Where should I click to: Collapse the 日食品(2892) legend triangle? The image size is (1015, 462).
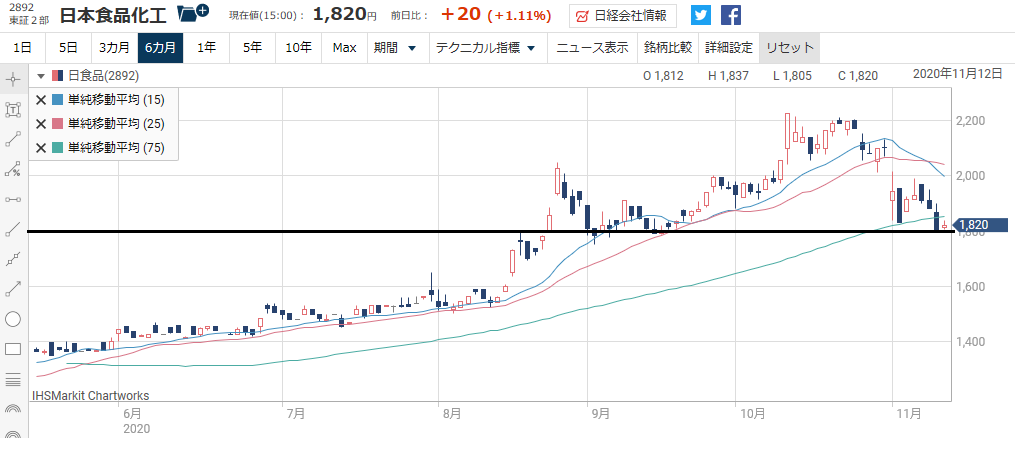41,76
